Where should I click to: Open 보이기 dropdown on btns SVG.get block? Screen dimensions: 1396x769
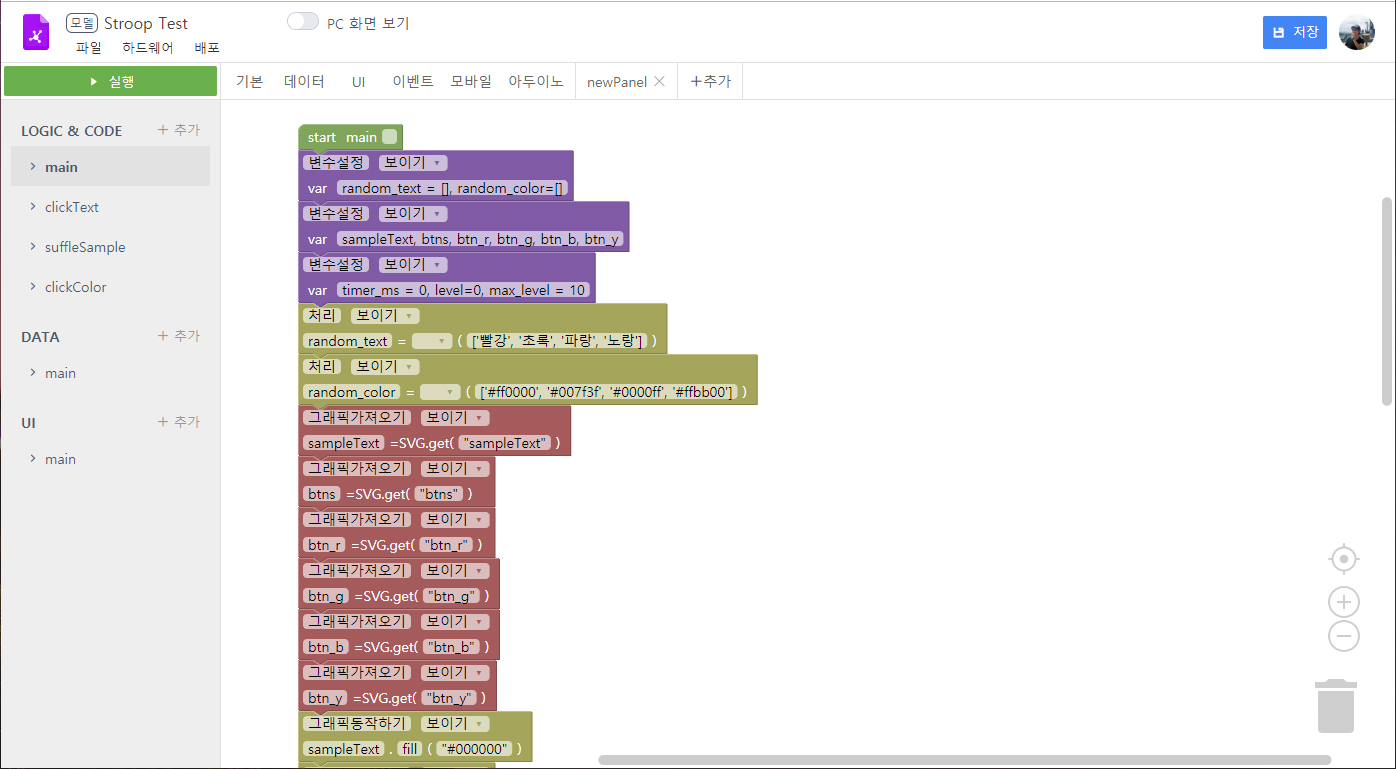click(x=454, y=468)
